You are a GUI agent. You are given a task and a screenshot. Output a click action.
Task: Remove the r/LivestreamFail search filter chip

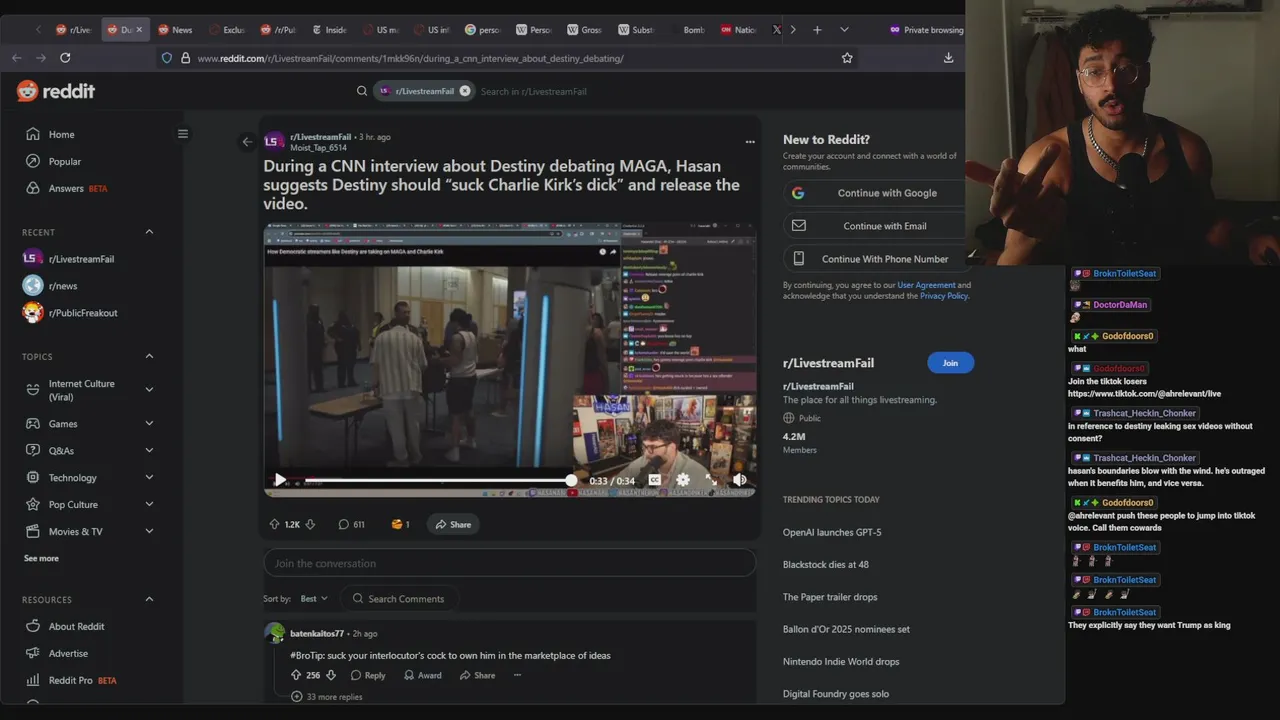pos(465,91)
